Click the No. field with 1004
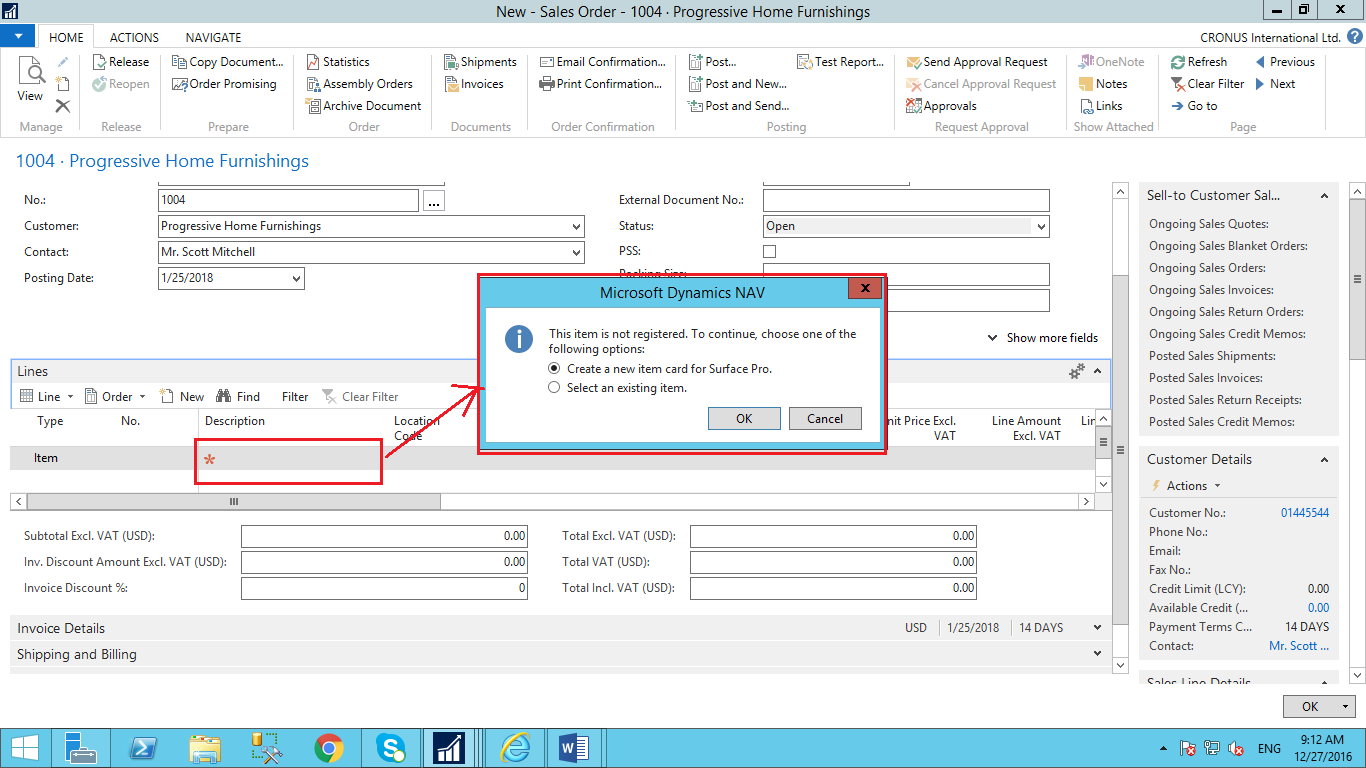The image size is (1366, 768). pos(289,200)
